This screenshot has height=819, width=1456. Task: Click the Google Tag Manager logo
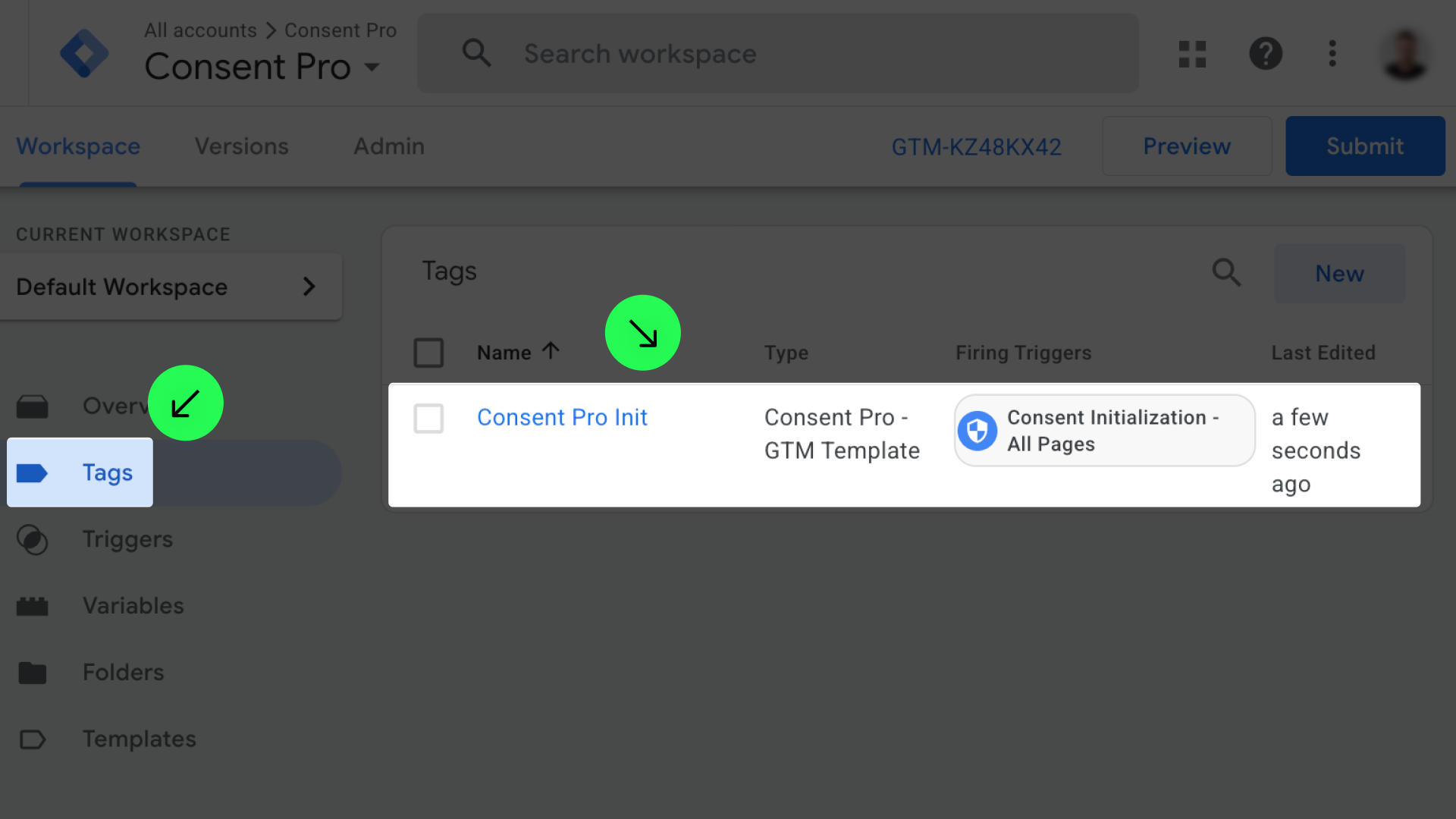[x=84, y=53]
